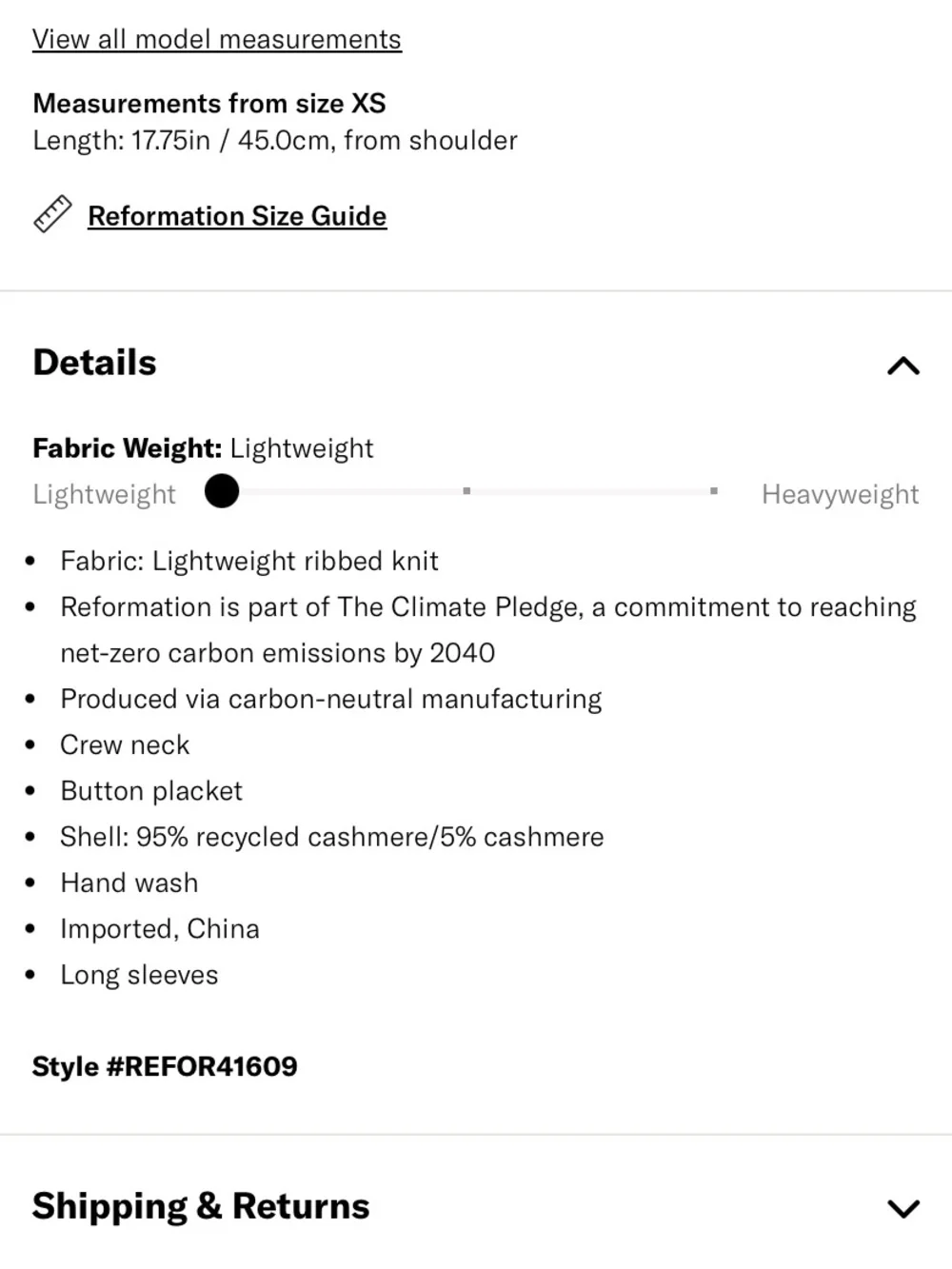Open View all model measurements link

point(217,39)
